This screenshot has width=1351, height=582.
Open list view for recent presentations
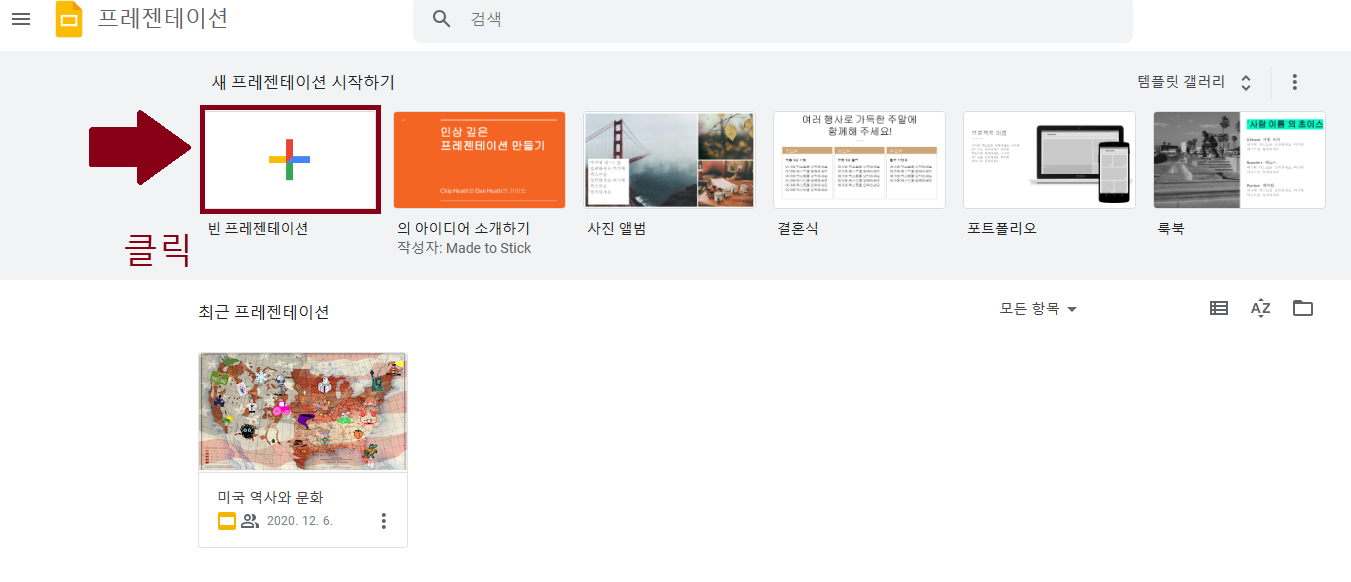point(1218,308)
